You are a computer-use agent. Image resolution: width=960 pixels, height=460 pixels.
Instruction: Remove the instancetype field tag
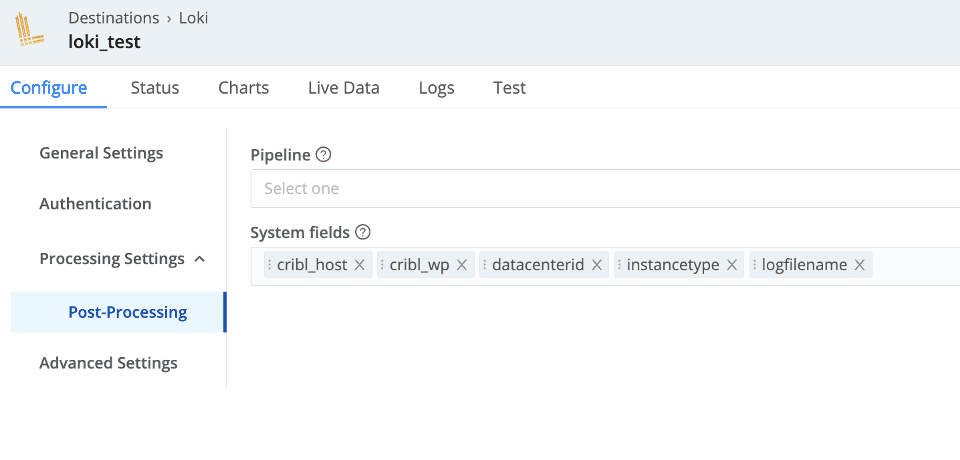pos(732,265)
